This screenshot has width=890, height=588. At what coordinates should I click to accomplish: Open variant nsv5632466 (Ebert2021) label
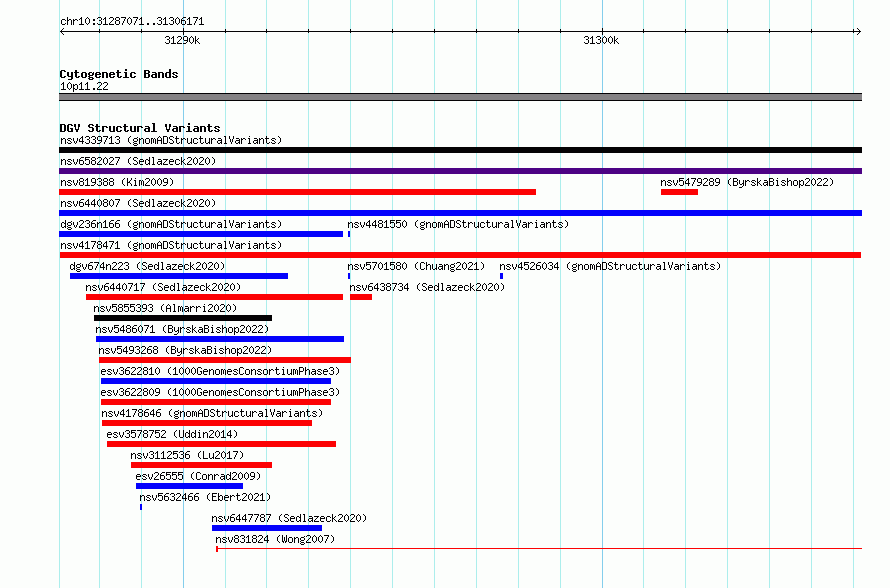[x=205, y=497]
